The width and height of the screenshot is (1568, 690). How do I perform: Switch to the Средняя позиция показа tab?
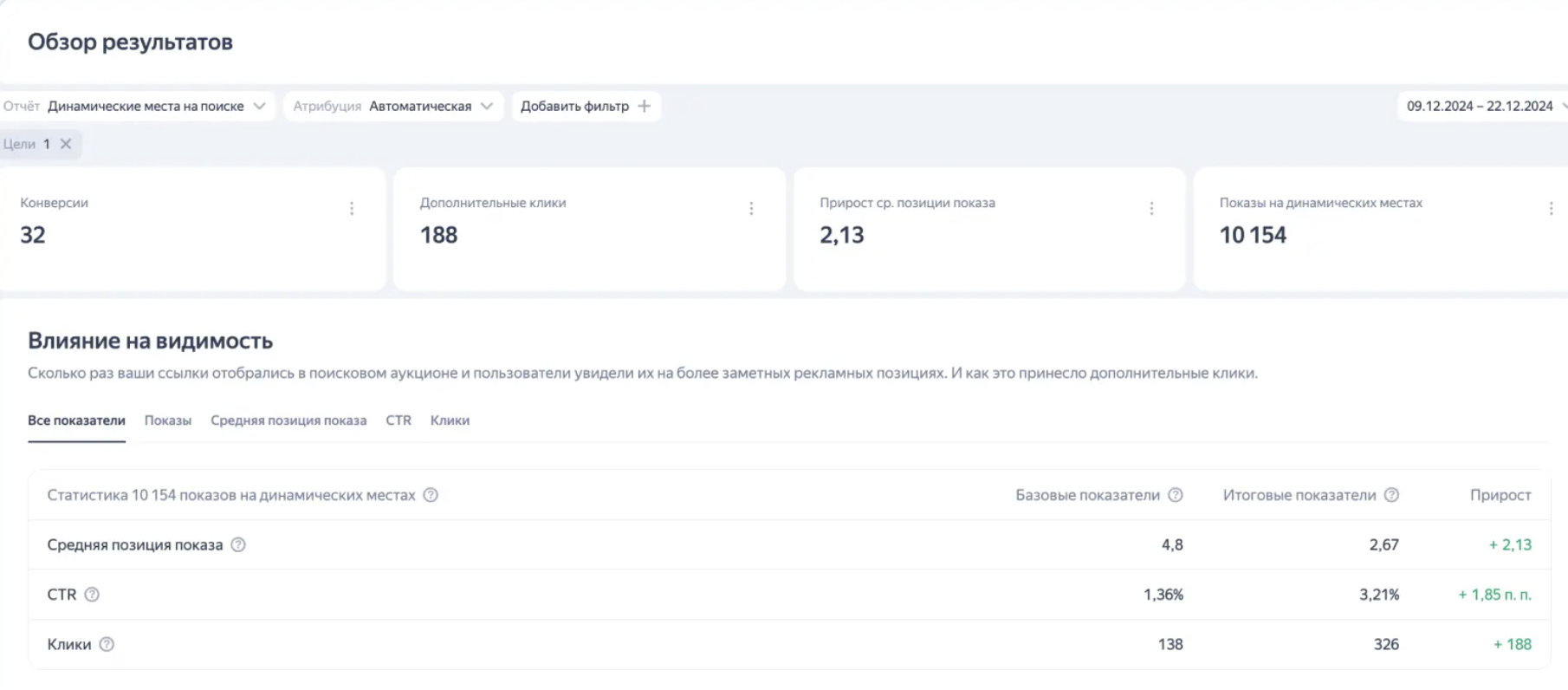(288, 420)
